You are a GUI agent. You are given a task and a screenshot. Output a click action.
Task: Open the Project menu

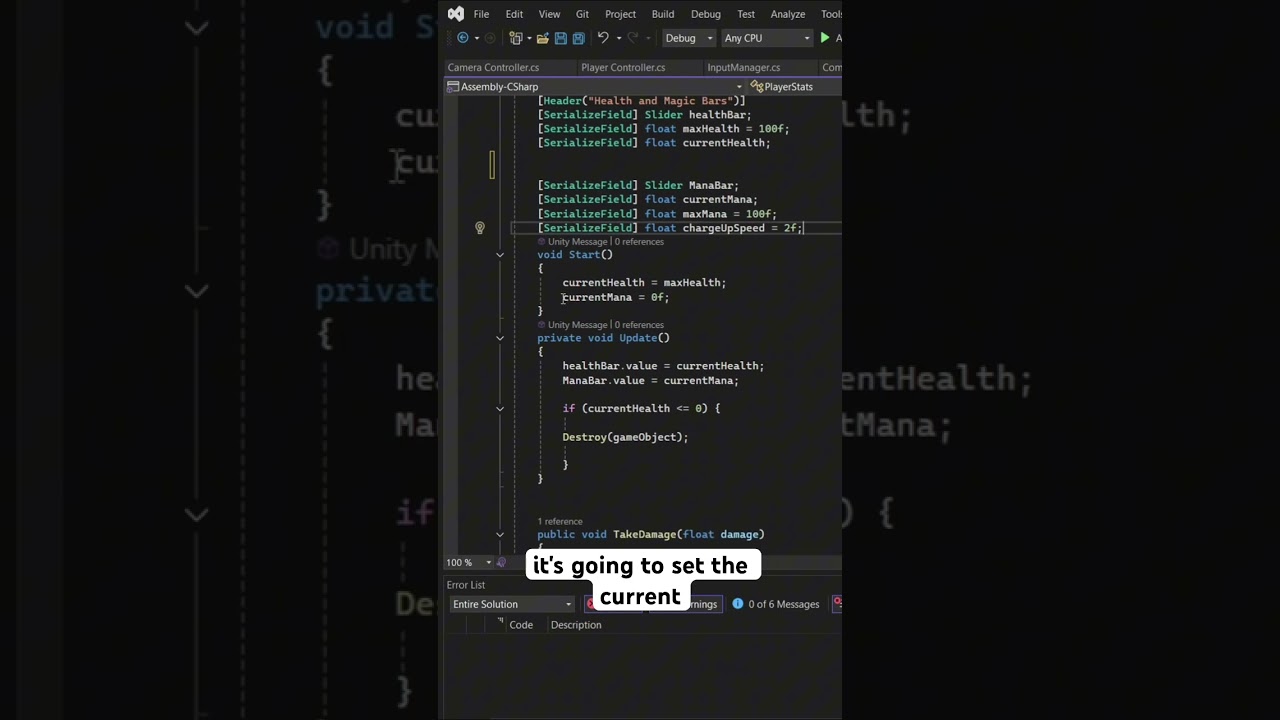620,14
